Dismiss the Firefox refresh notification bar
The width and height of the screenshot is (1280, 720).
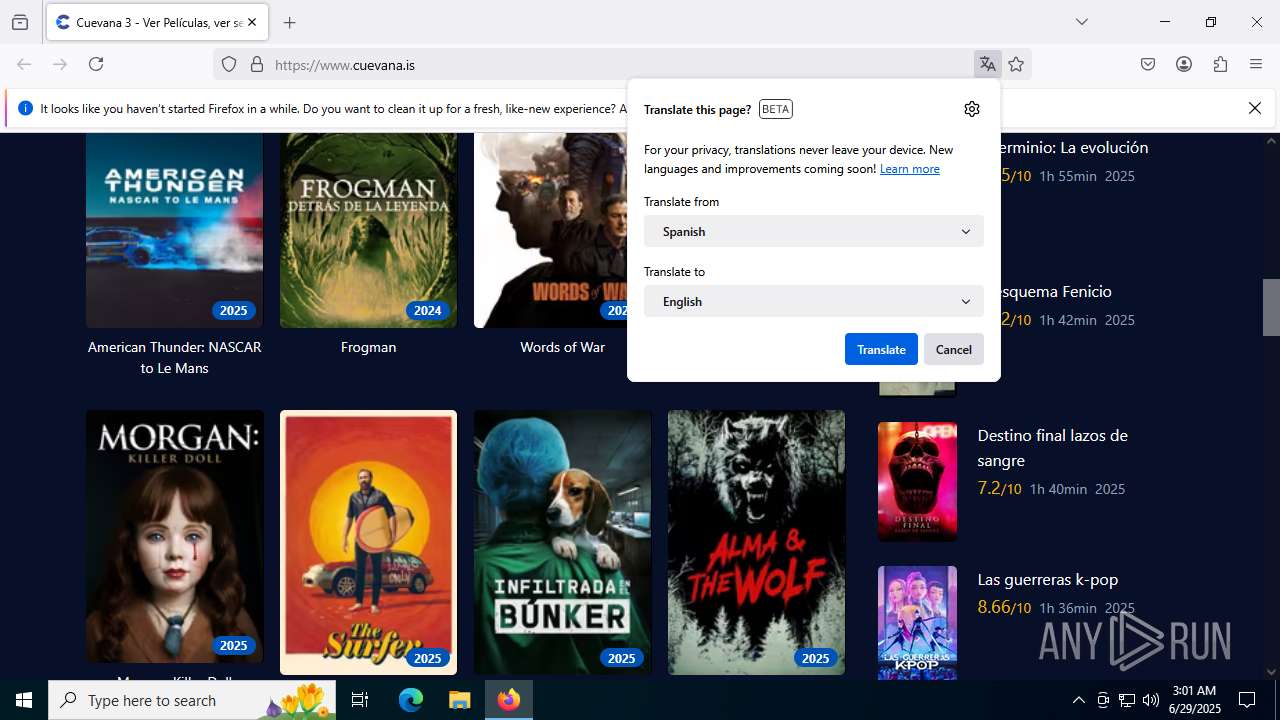pyautogui.click(x=1255, y=108)
